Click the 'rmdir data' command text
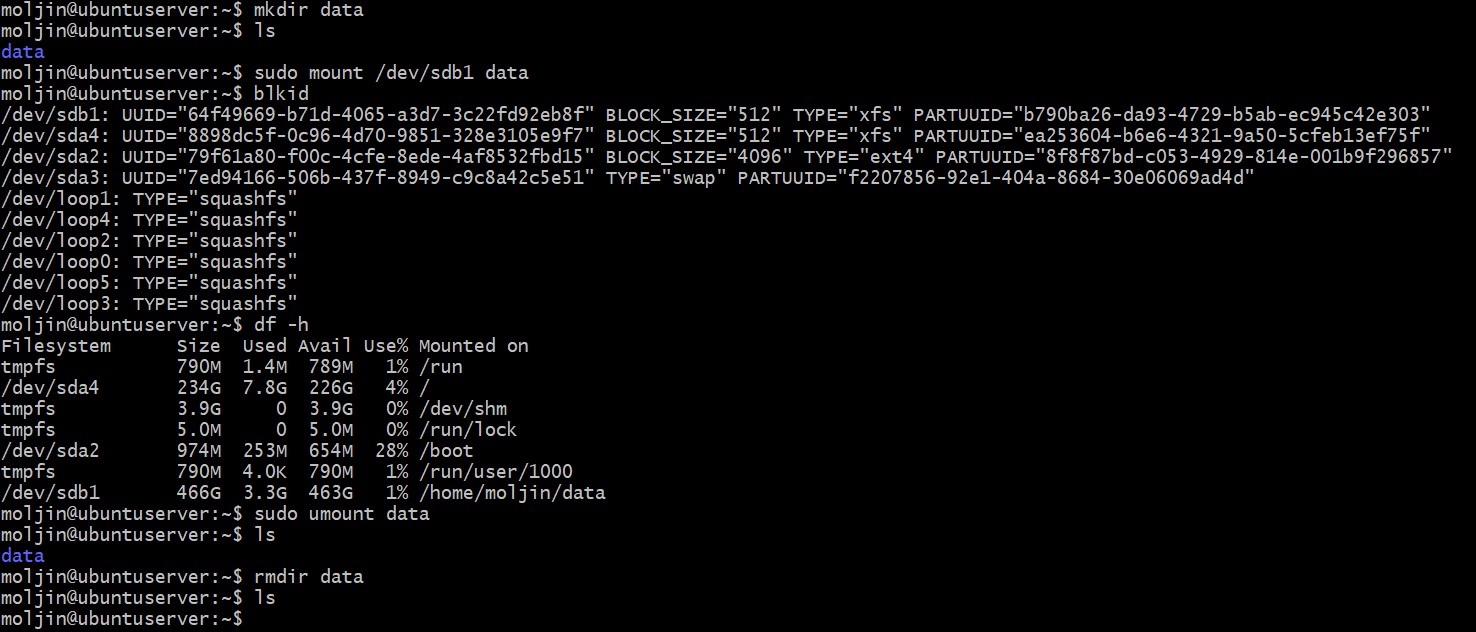 tap(309, 577)
